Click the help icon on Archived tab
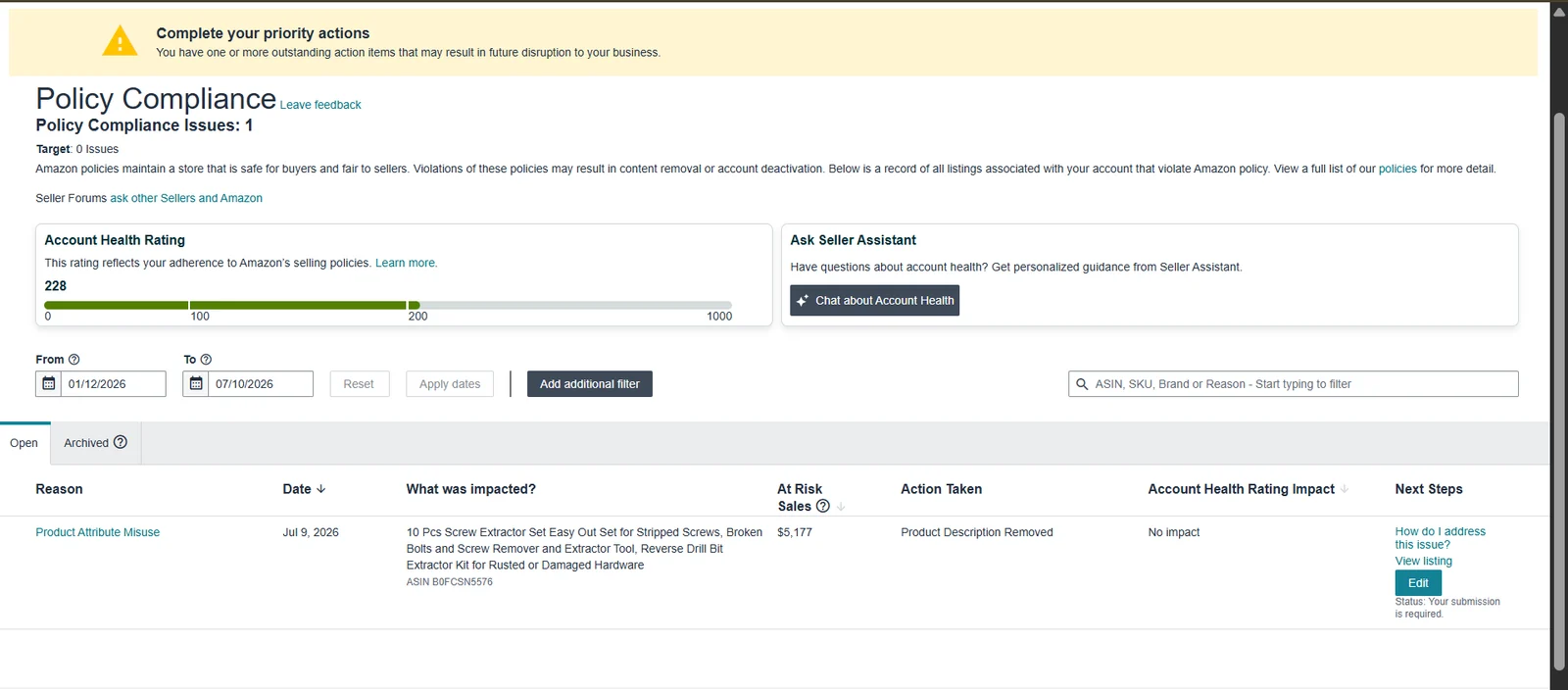1568x690 pixels. click(x=121, y=442)
